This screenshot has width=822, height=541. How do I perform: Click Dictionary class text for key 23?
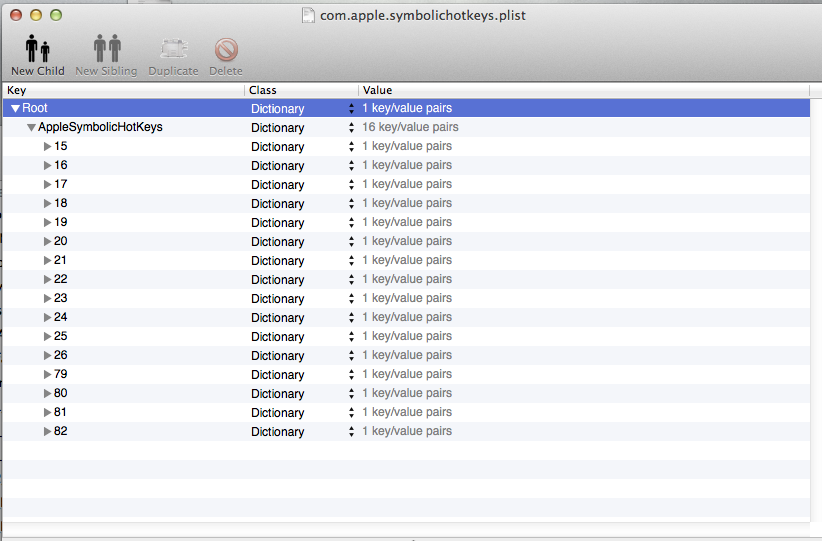click(277, 299)
